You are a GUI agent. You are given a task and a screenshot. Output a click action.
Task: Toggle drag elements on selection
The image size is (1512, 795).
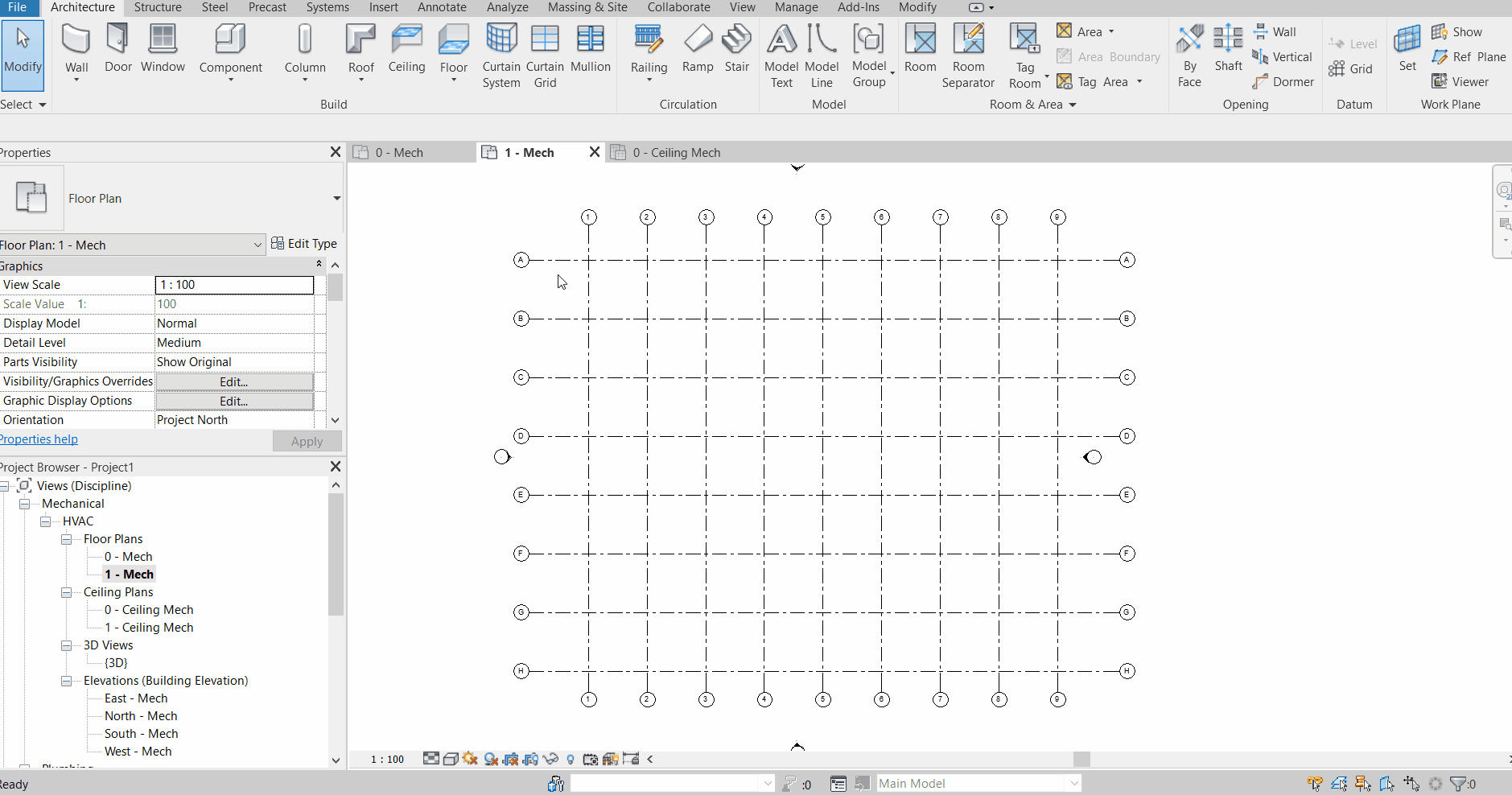pyautogui.click(x=1411, y=783)
